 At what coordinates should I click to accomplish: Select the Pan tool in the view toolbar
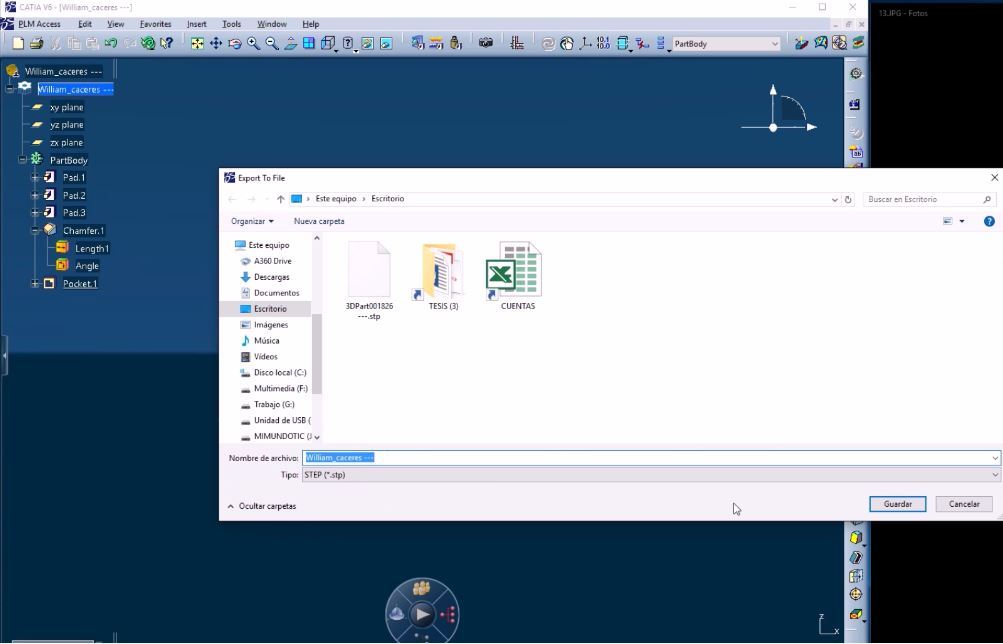(x=216, y=44)
